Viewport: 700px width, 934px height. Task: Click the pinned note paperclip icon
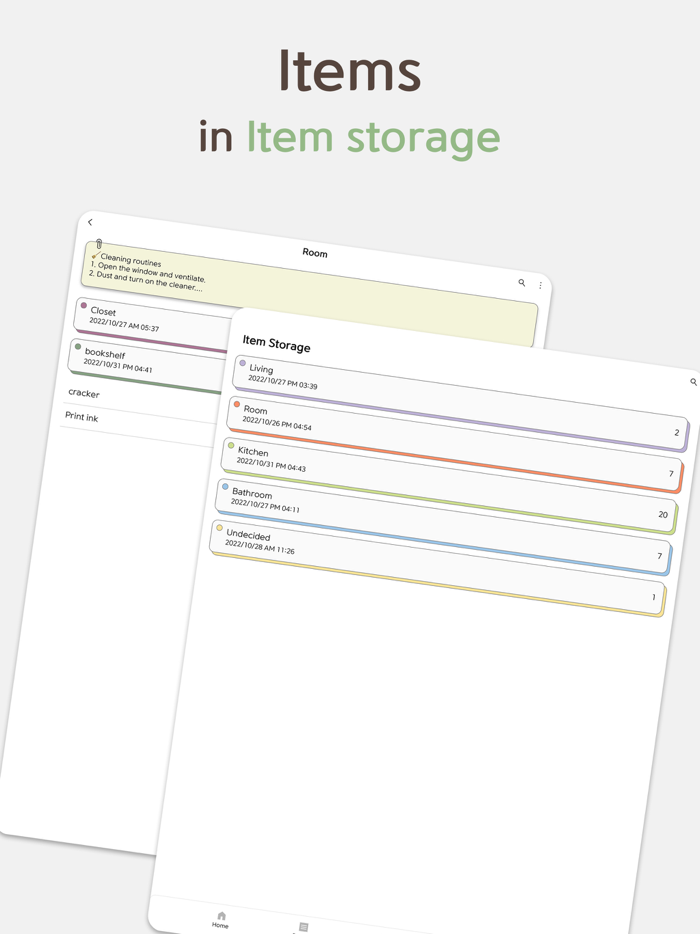(x=97, y=243)
